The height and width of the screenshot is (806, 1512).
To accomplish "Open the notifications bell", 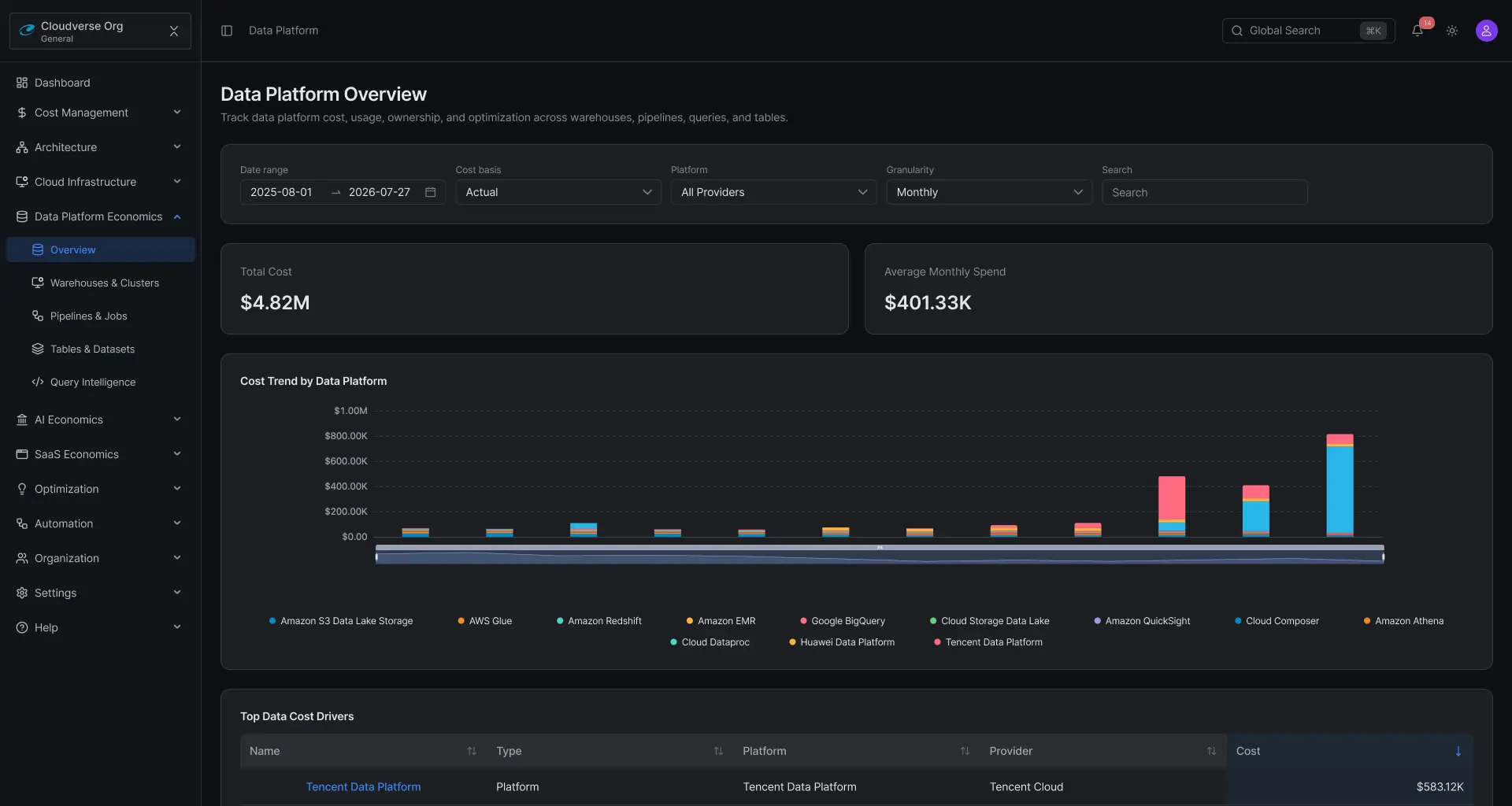I will (x=1417, y=31).
